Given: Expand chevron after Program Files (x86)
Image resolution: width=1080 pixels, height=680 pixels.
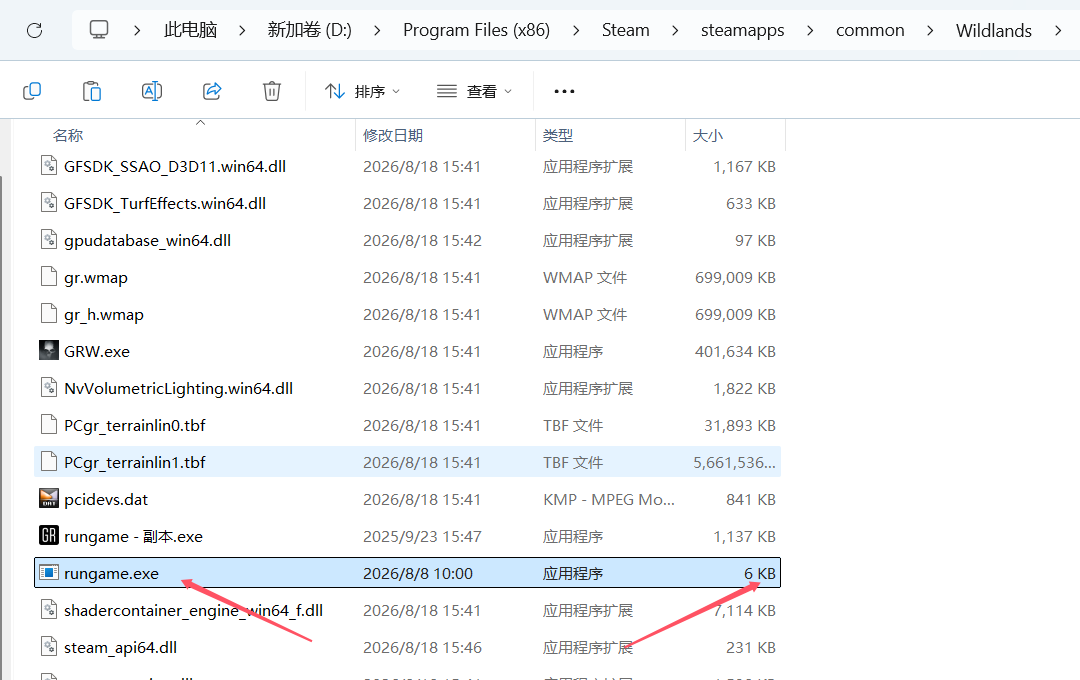Looking at the screenshot, I should (x=576, y=30).
